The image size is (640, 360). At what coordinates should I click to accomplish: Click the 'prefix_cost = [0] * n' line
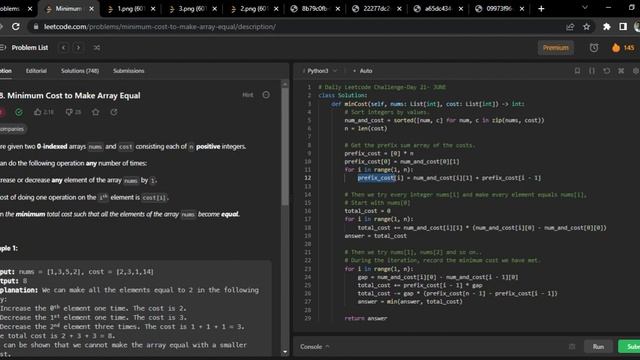coord(379,153)
